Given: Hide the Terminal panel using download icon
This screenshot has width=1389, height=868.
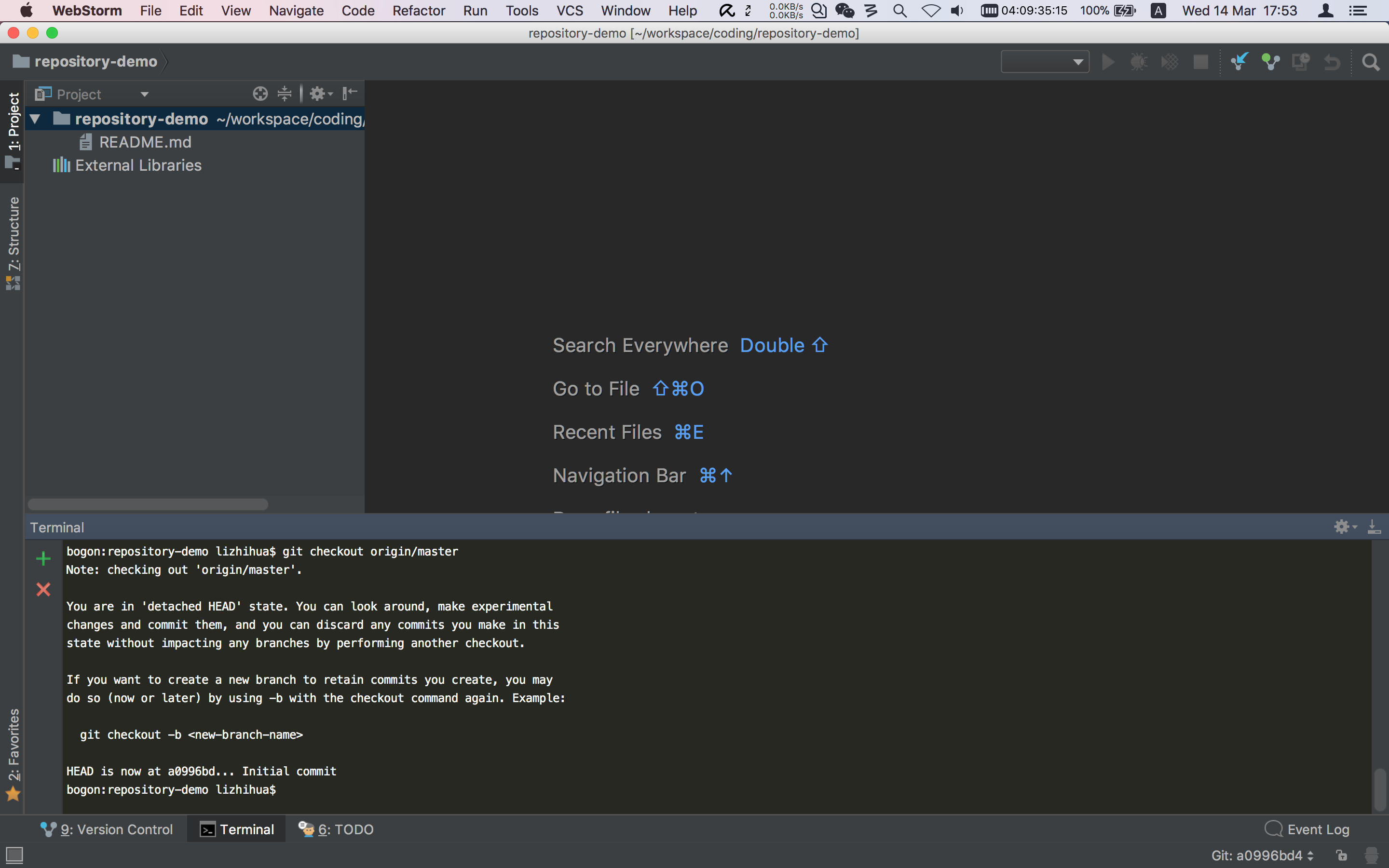Looking at the screenshot, I should [1374, 527].
